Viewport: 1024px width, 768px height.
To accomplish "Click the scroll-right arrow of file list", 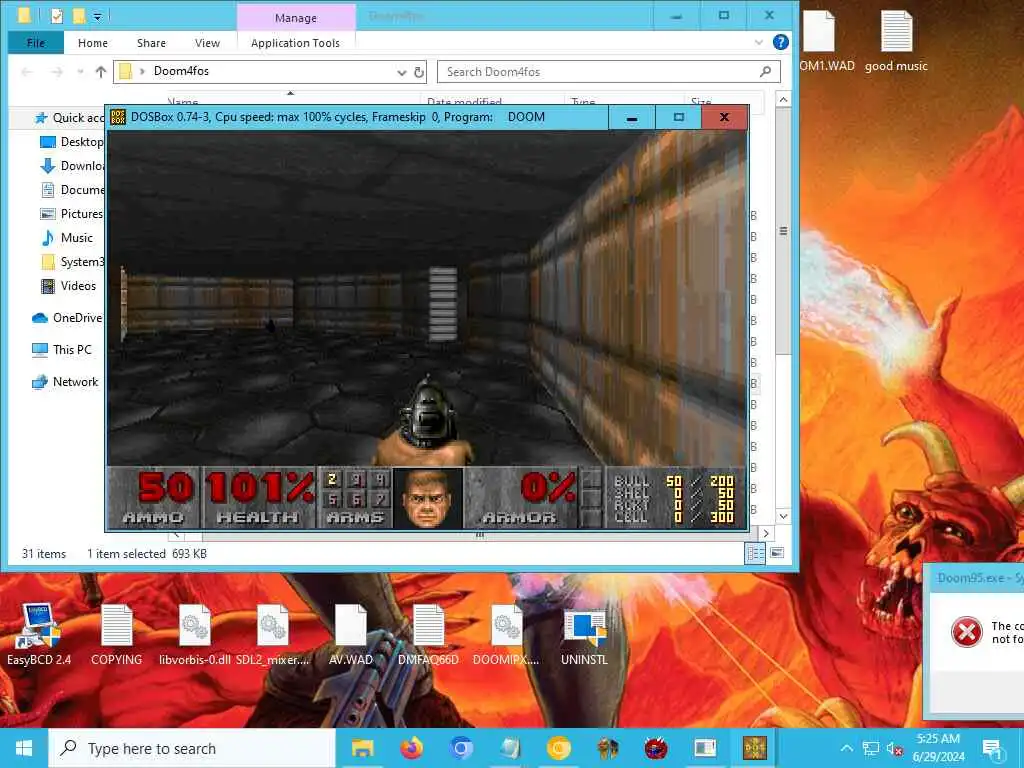I will (x=766, y=534).
